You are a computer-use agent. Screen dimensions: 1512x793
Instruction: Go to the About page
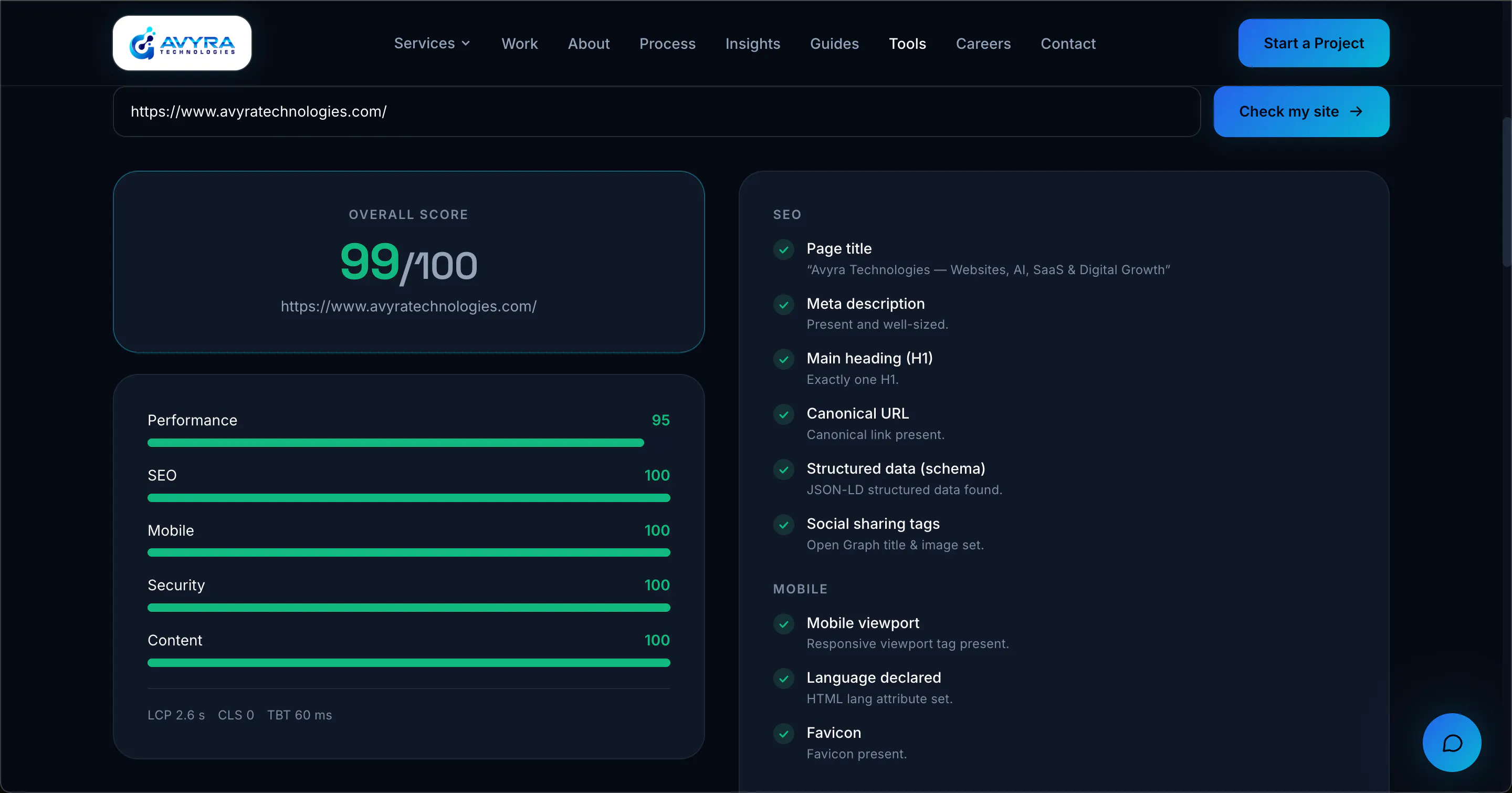pyautogui.click(x=589, y=44)
